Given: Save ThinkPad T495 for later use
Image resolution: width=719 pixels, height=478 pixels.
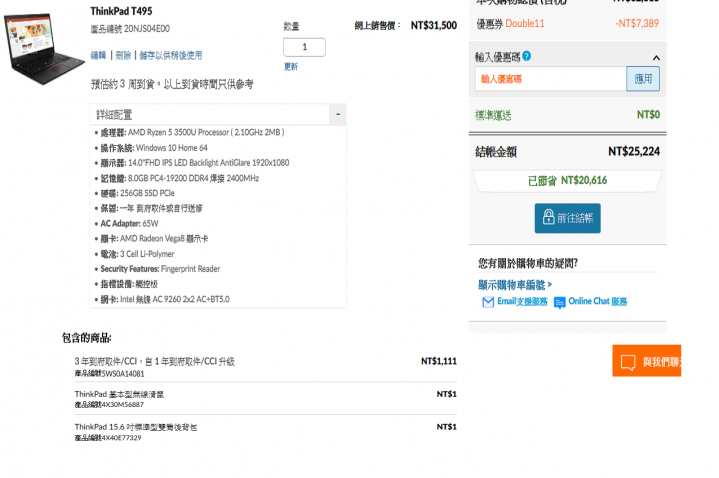Looking at the screenshot, I should 171,56.
